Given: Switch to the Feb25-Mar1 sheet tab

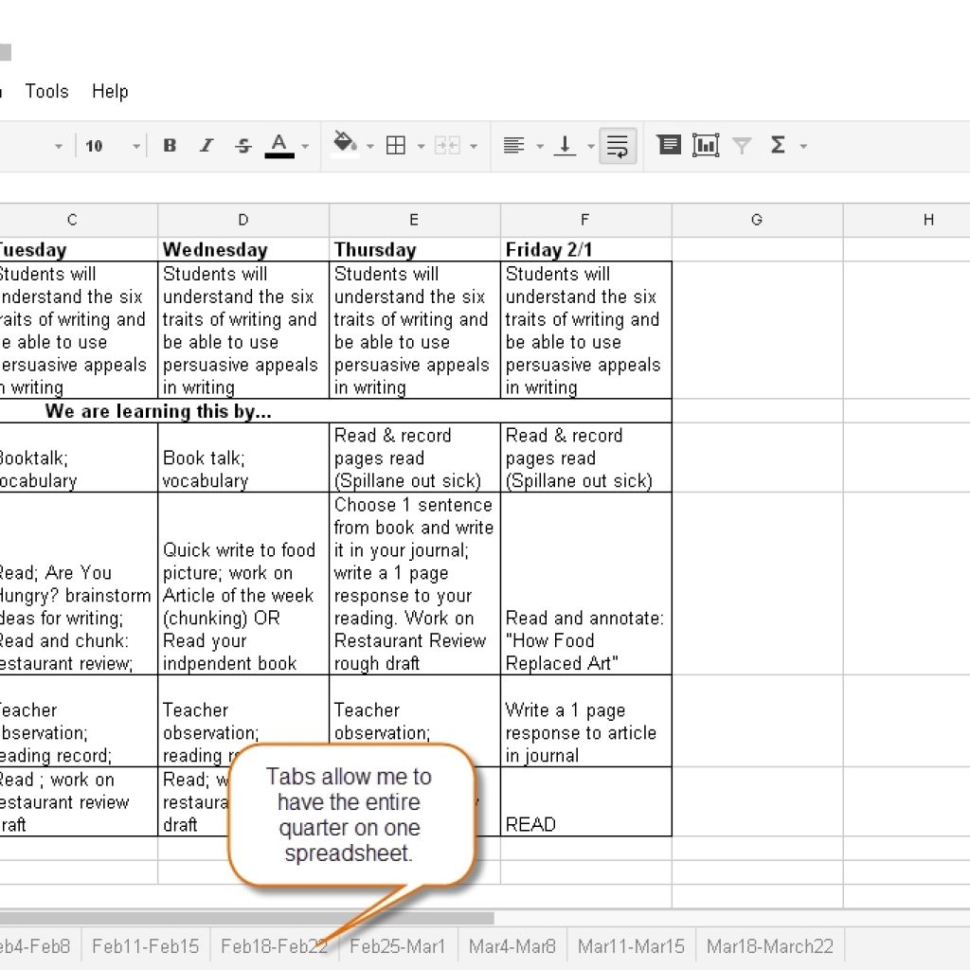Looking at the screenshot, I should pyautogui.click(x=398, y=946).
